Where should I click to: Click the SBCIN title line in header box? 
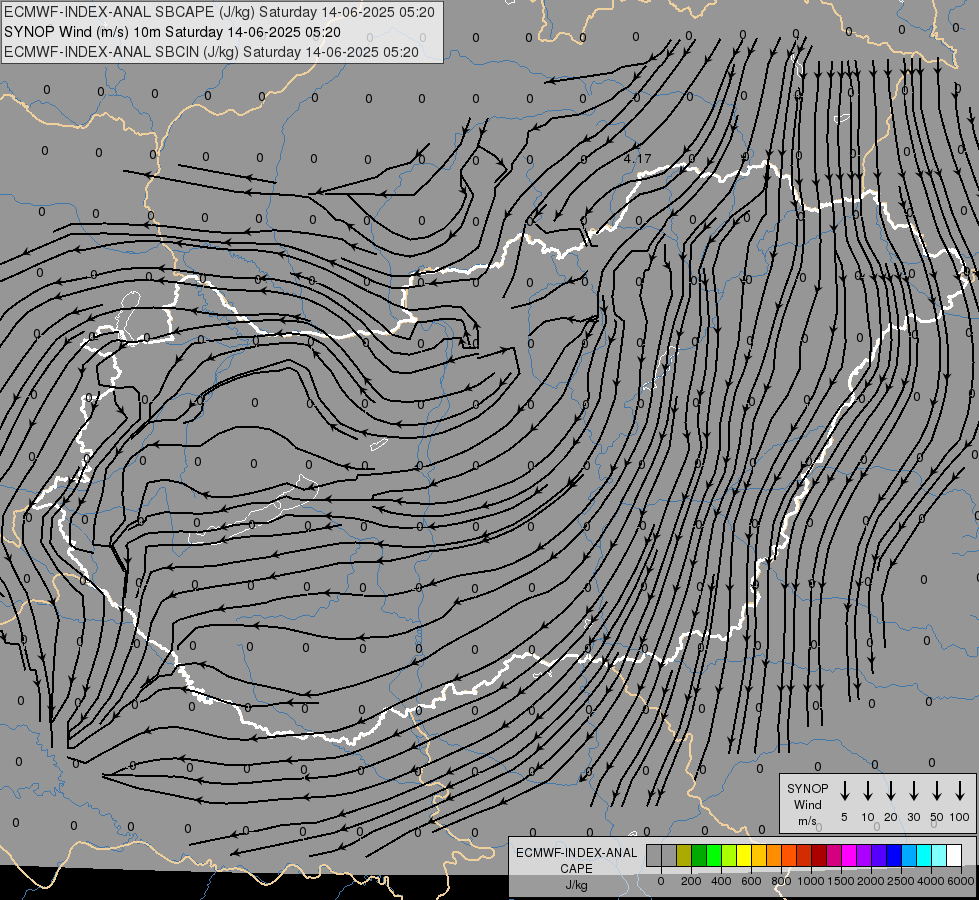click(x=211, y=52)
